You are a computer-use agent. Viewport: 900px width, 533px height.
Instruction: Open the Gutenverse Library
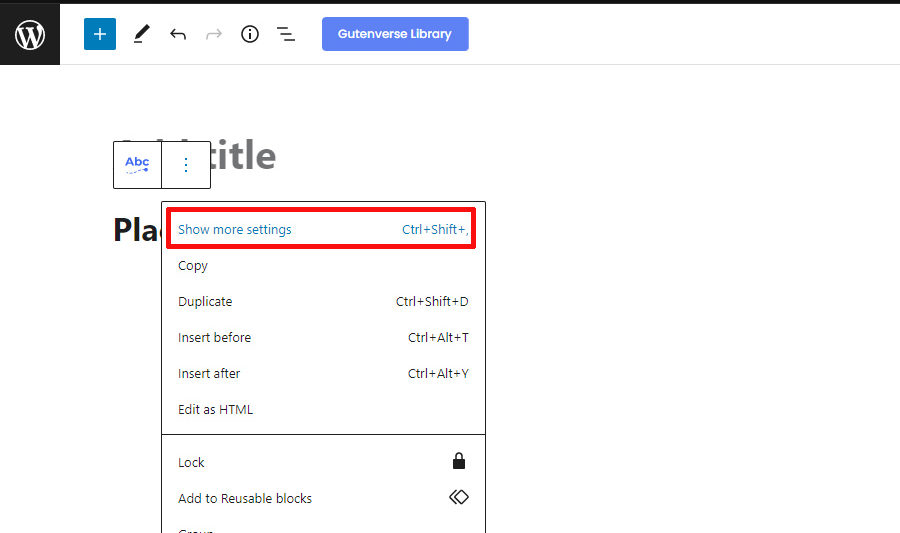tap(395, 34)
